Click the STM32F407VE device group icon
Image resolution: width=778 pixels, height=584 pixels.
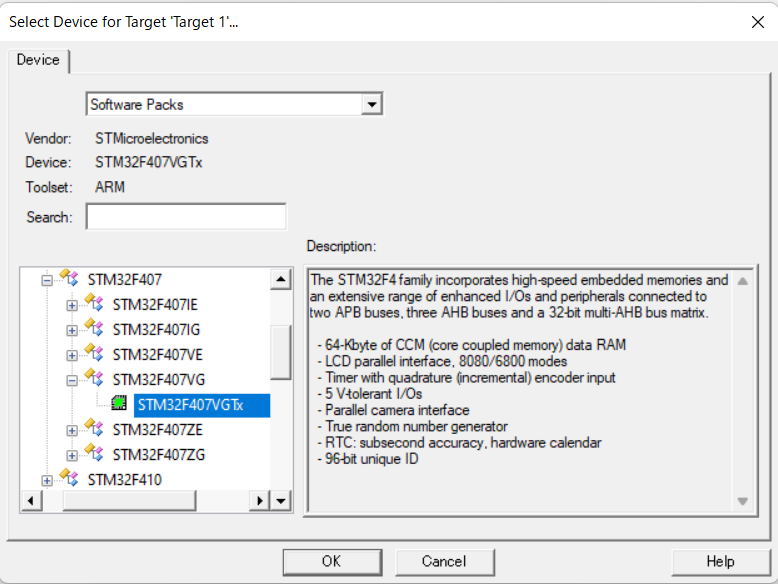point(94,353)
